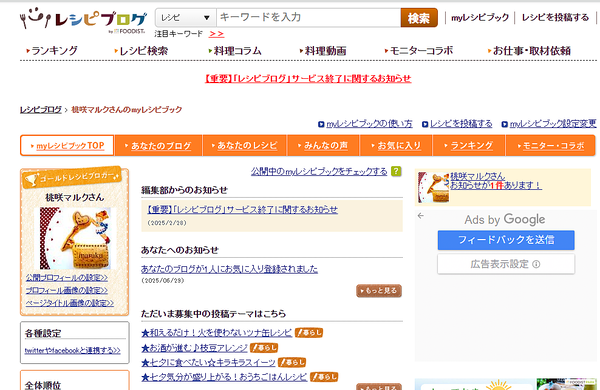The image size is (600, 390).
Task: Click the キーワードを入力 search field
Action: coord(308,18)
